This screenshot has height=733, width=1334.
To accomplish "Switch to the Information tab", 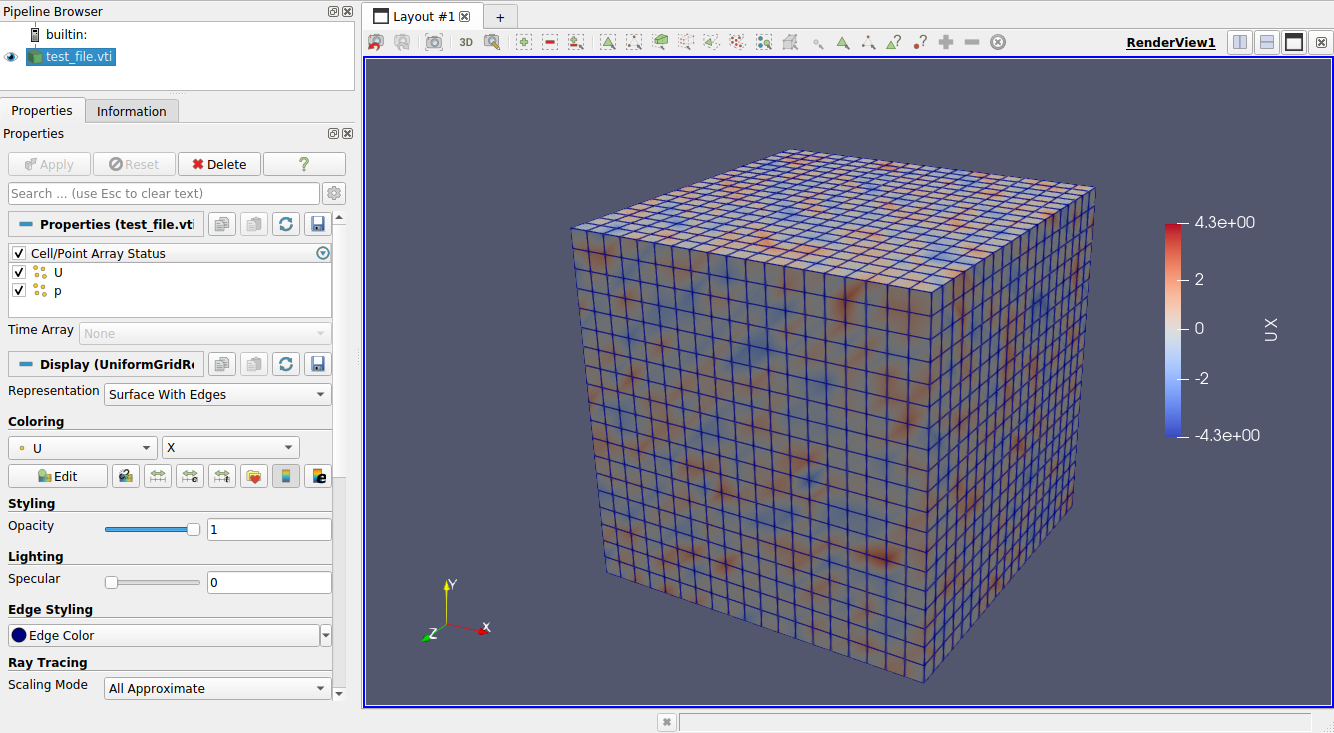I will [x=131, y=110].
